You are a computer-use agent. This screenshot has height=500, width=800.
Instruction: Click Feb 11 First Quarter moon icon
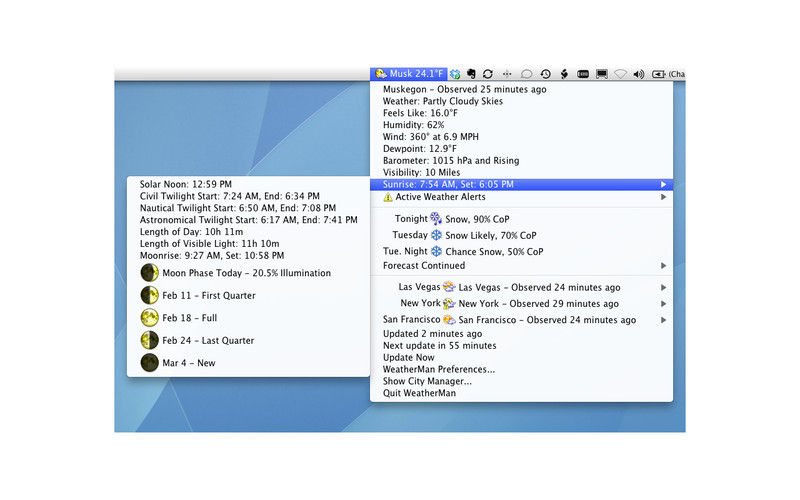[x=149, y=295]
